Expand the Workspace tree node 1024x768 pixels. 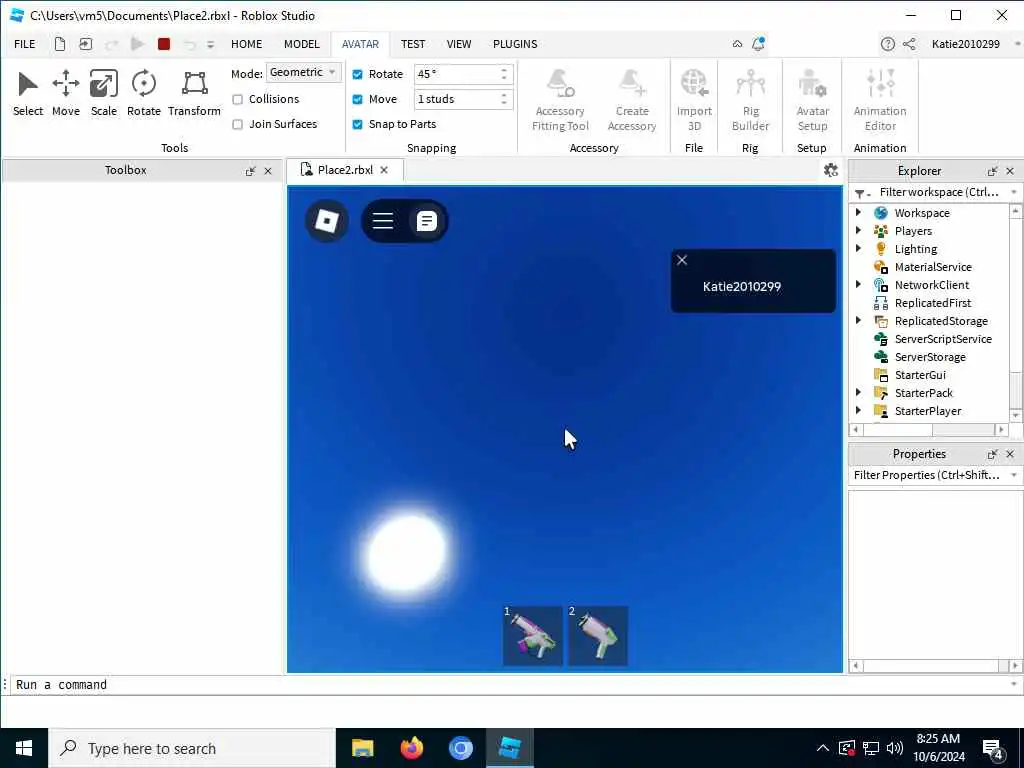[x=859, y=212]
